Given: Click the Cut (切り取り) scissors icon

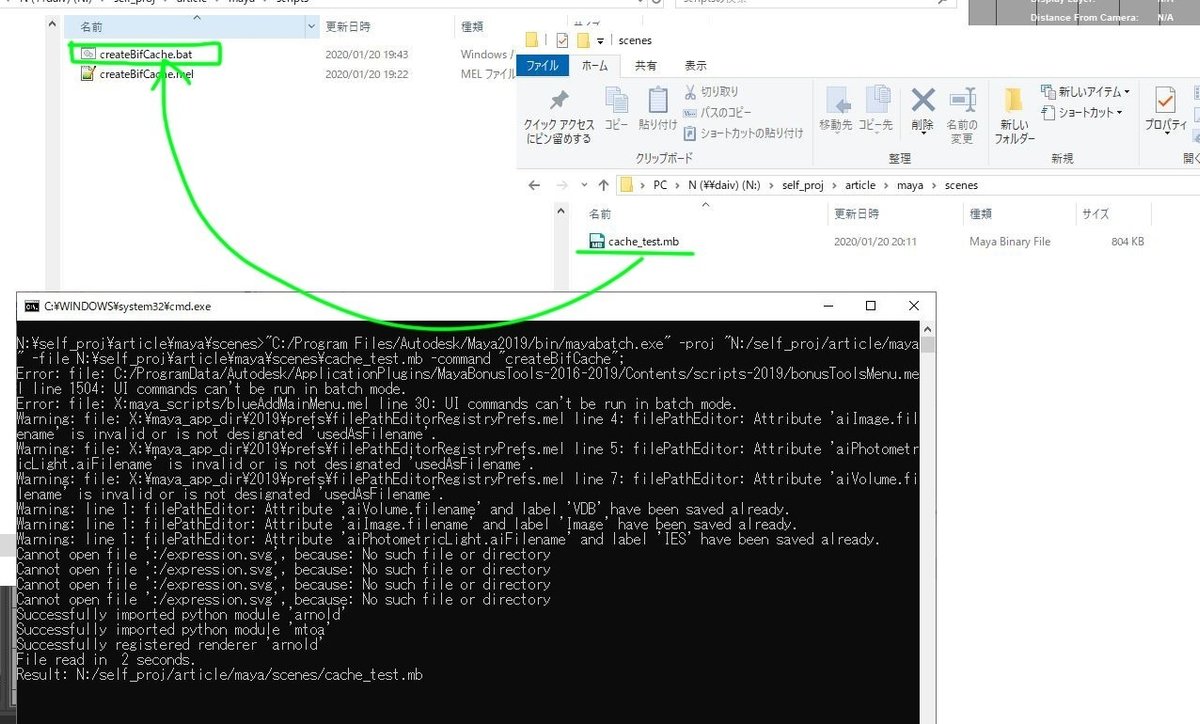Looking at the screenshot, I should pos(690,92).
